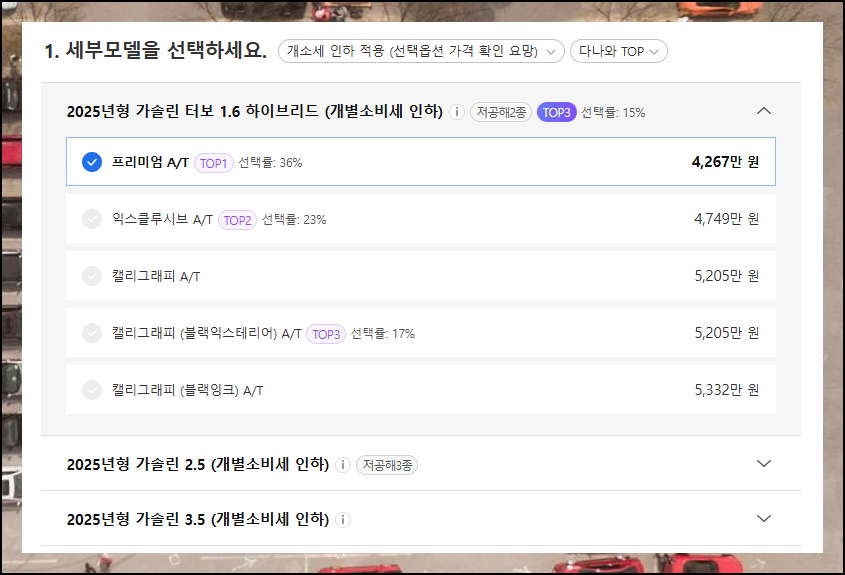Select the 캘리그래피 A/T trim radio
The image size is (845, 575).
(x=92, y=276)
